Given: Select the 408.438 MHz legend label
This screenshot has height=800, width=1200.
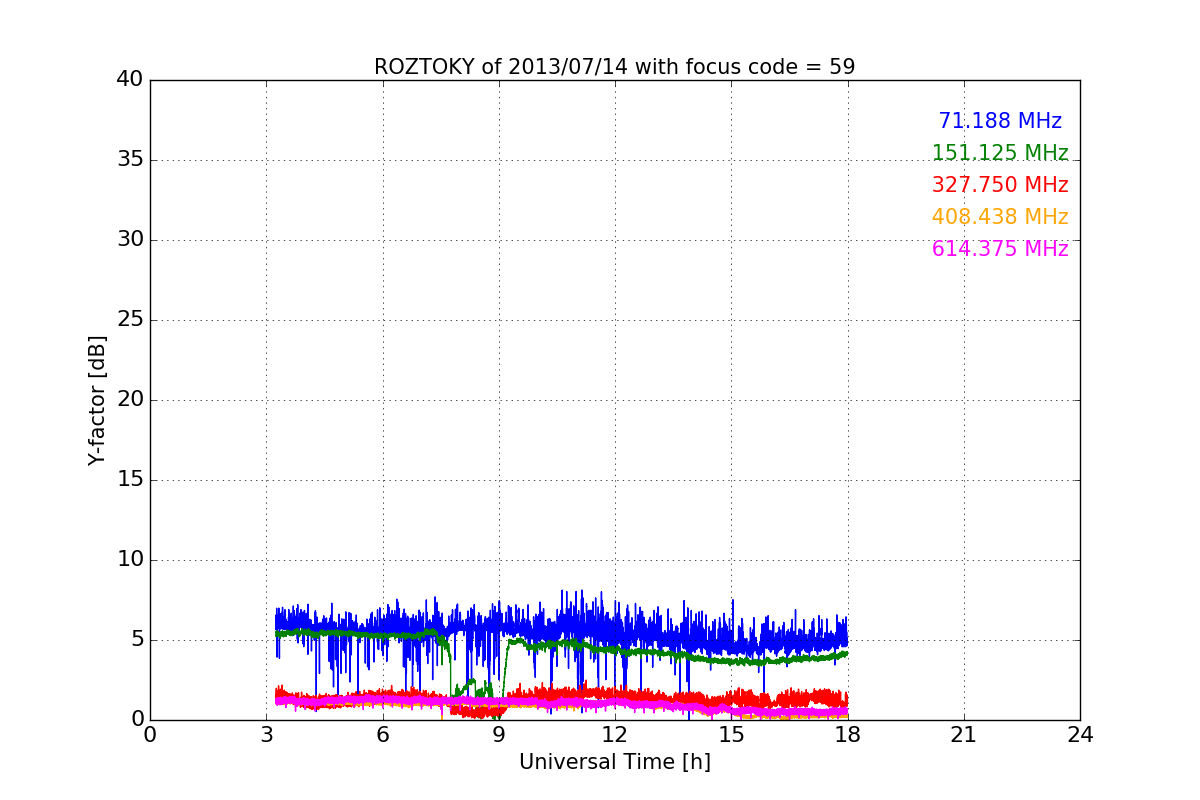Looking at the screenshot, I should (1000, 217).
